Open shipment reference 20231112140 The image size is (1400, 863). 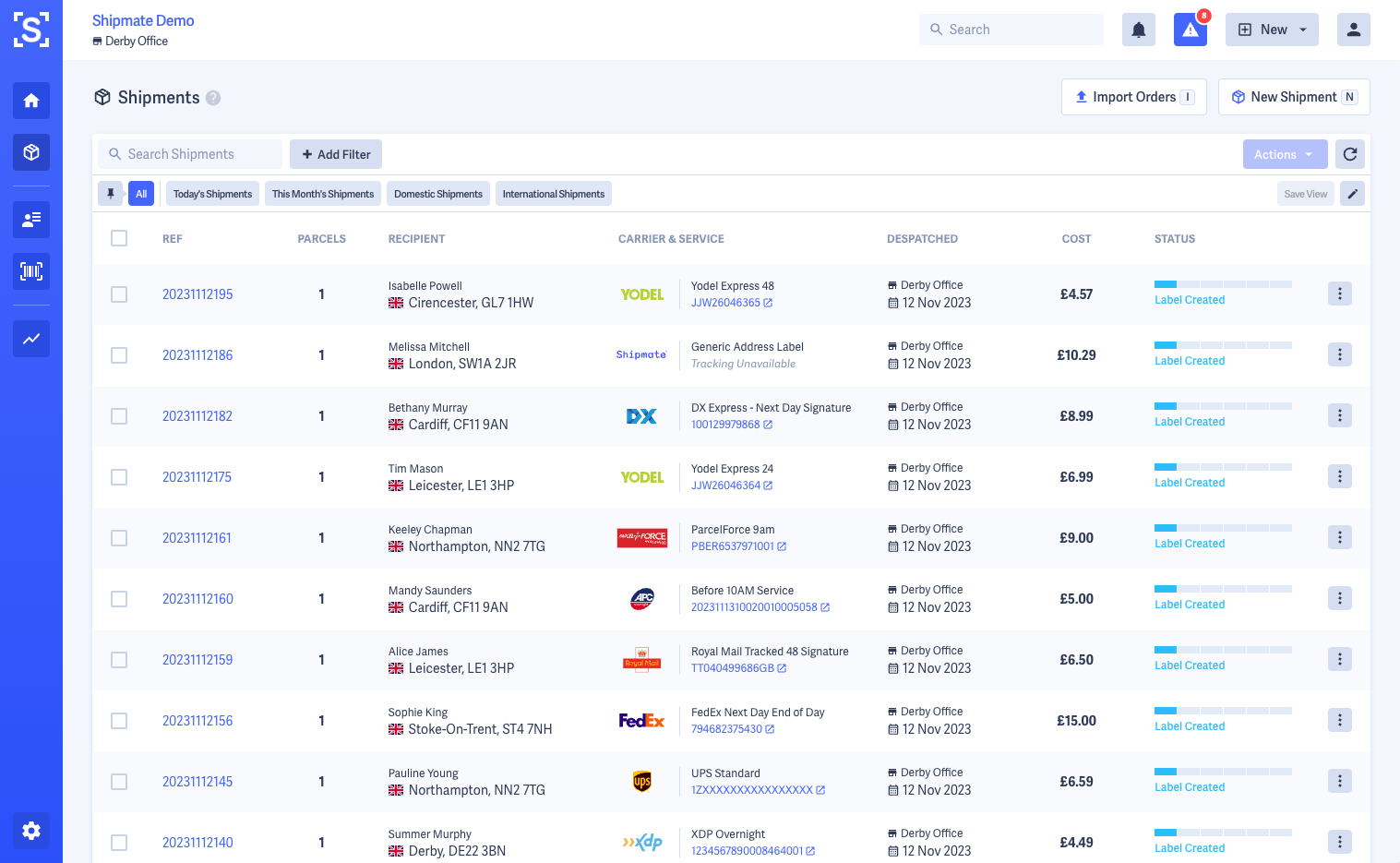[197, 843]
